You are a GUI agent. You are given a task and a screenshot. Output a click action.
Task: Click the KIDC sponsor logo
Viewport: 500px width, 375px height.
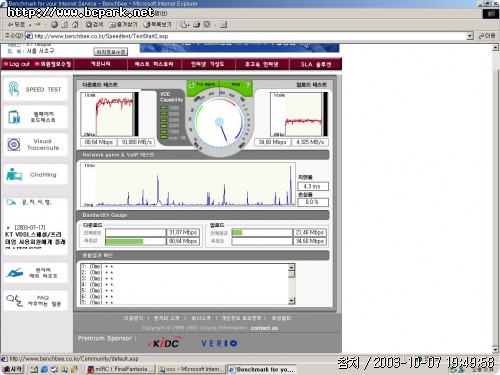(164, 343)
